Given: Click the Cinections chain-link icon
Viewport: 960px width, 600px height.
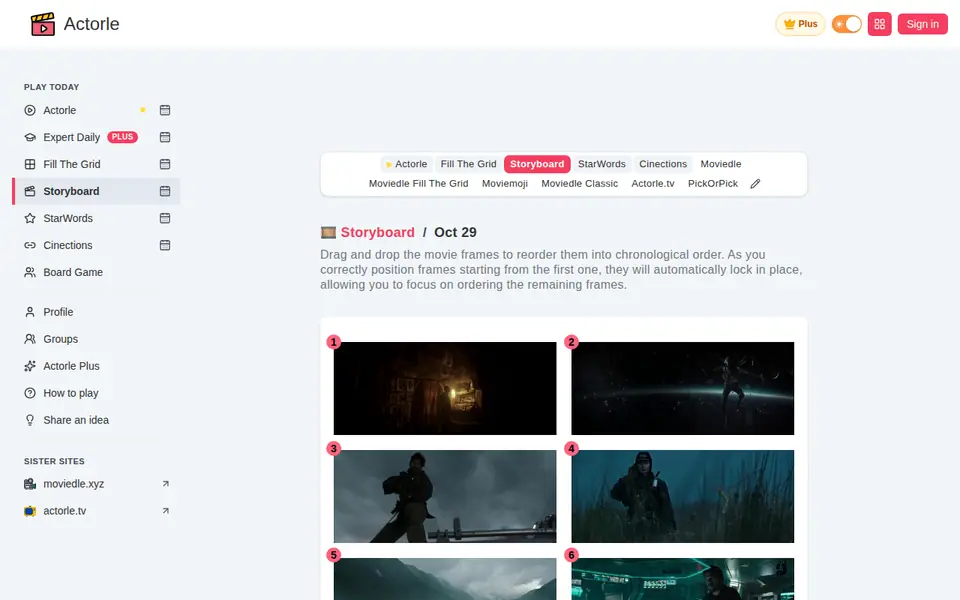Looking at the screenshot, I should coord(29,245).
